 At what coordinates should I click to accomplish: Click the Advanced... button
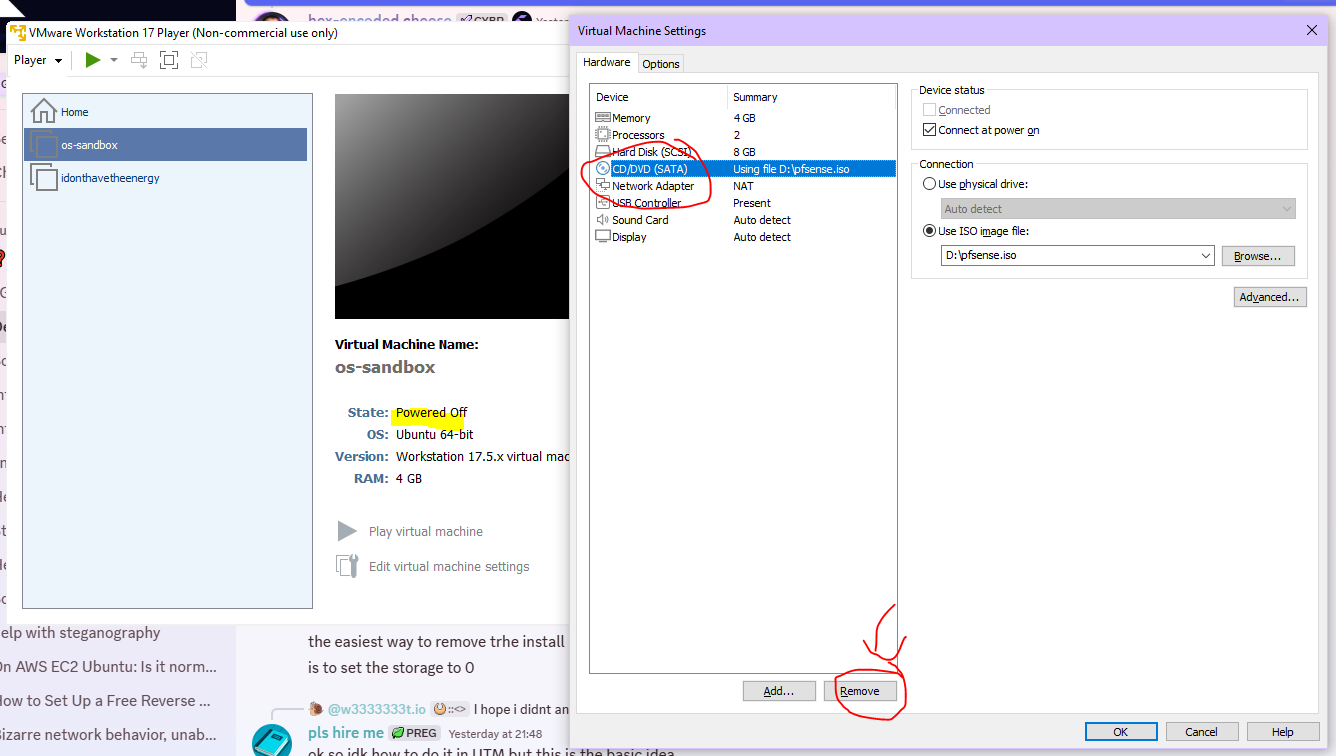tap(1270, 297)
